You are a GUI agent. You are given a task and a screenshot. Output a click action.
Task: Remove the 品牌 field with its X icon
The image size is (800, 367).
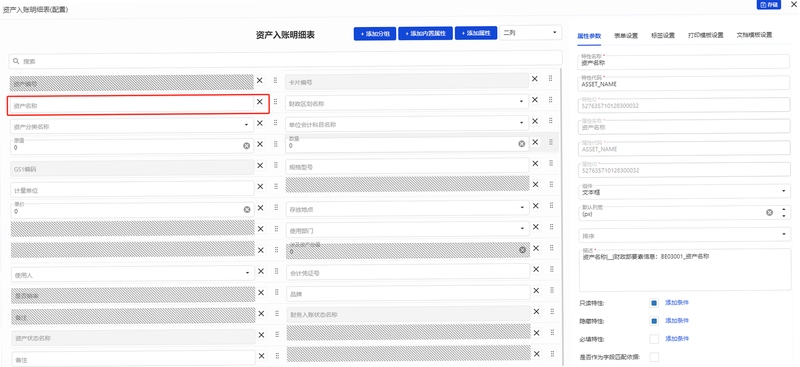[536, 290]
